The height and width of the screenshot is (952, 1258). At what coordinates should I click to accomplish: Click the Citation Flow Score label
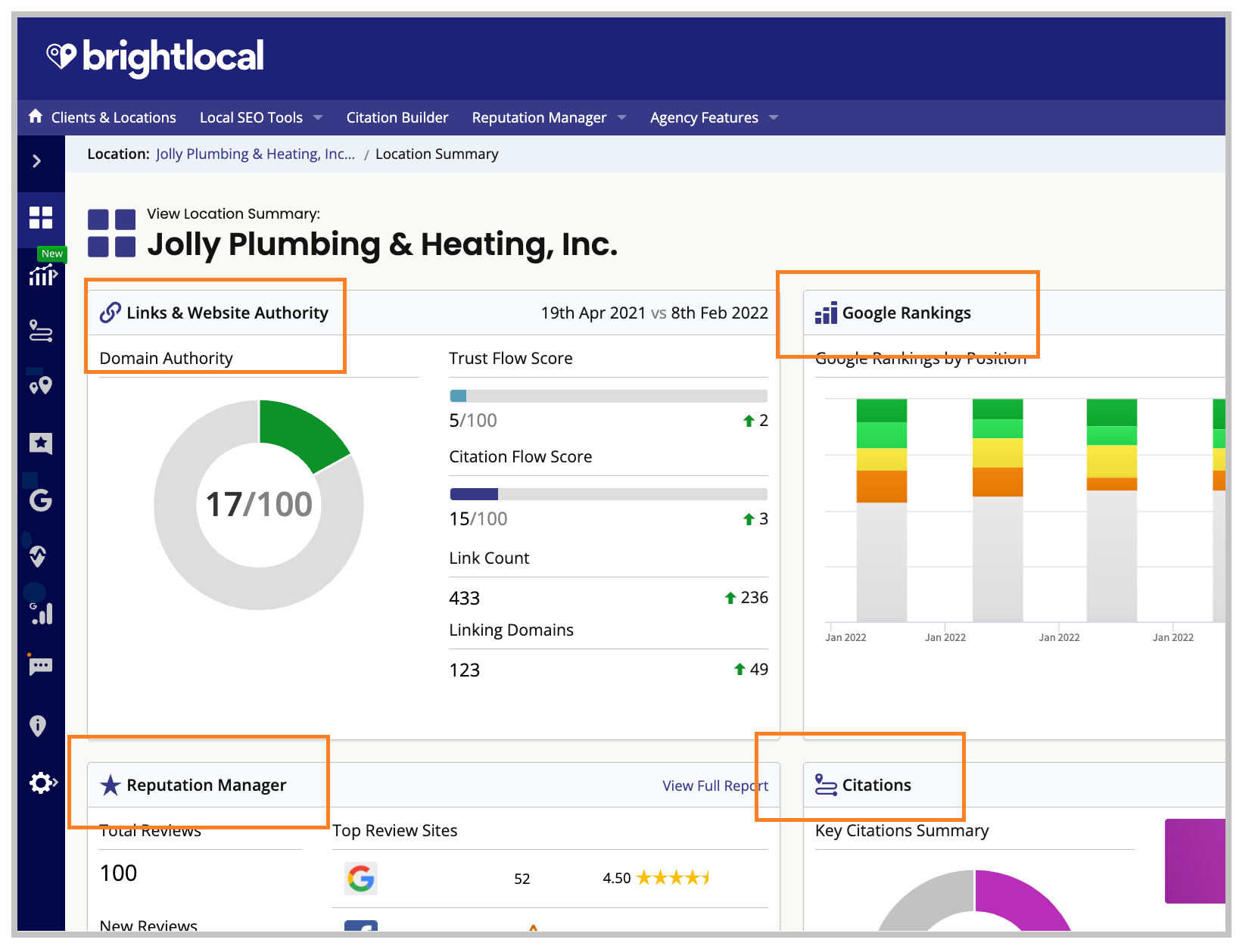(x=521, y=457)
